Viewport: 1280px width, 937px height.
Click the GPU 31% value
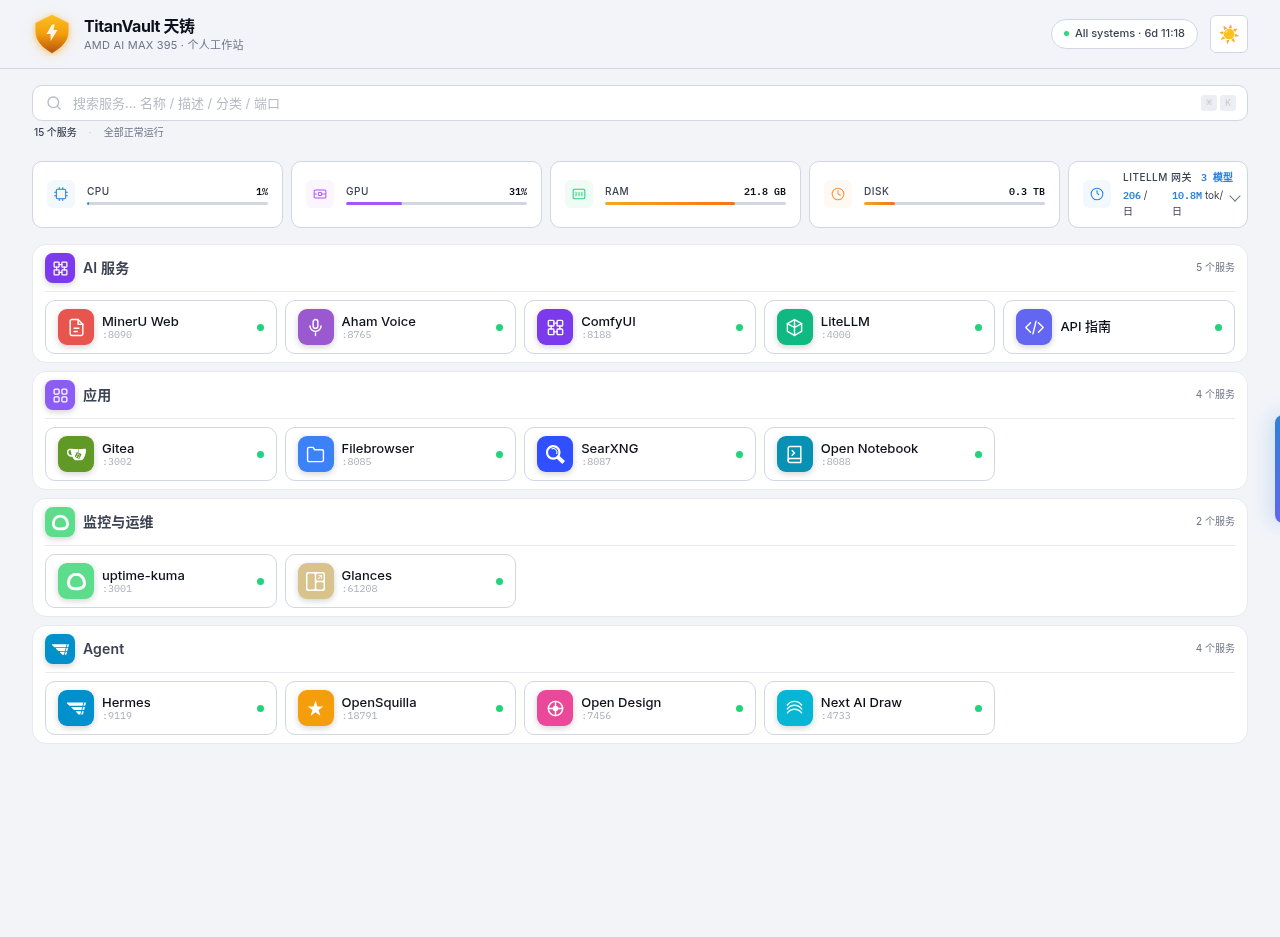[x=518, y=192]
